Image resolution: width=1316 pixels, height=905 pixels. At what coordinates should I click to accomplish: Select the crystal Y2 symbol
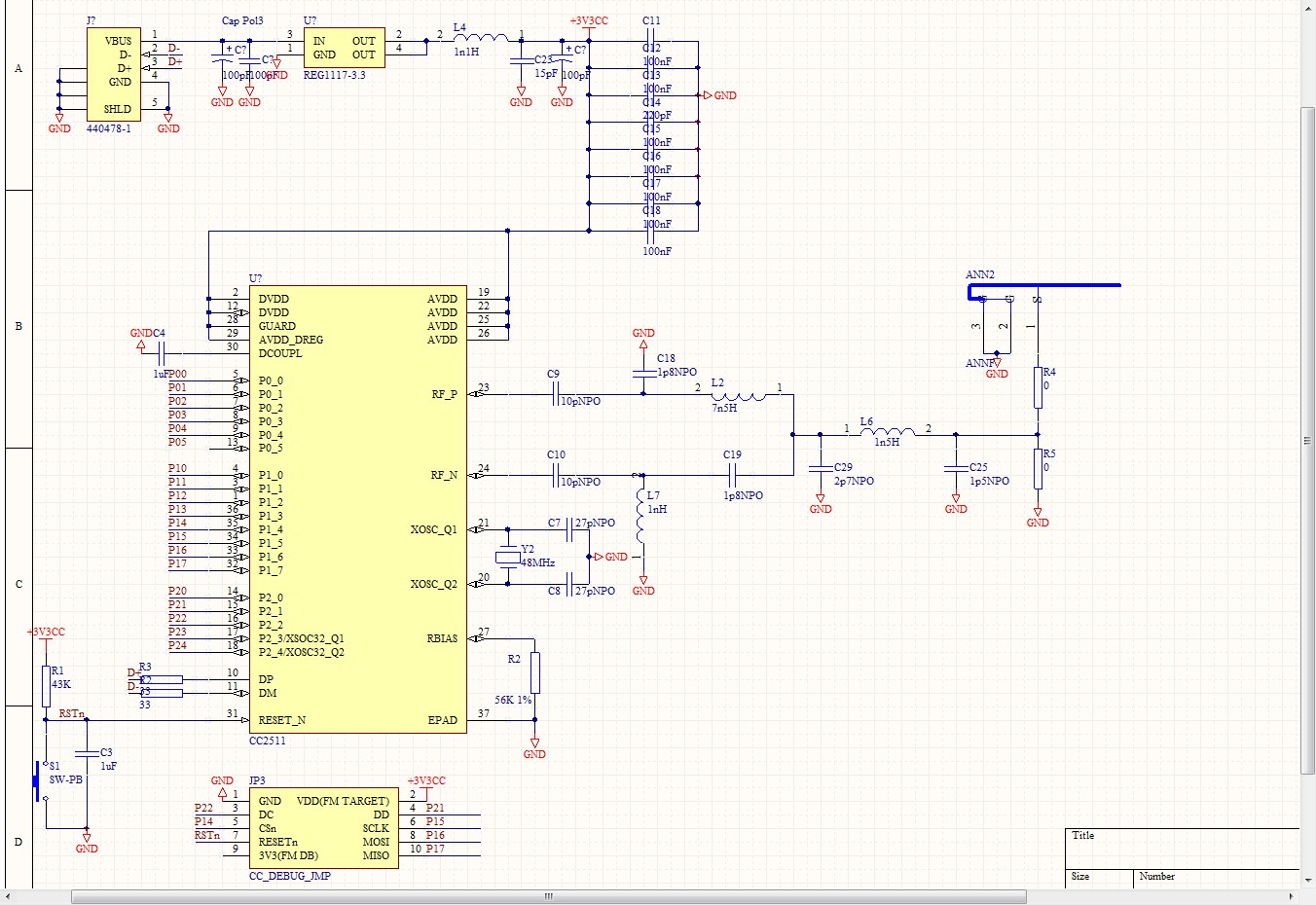click(x=508, y=558)
